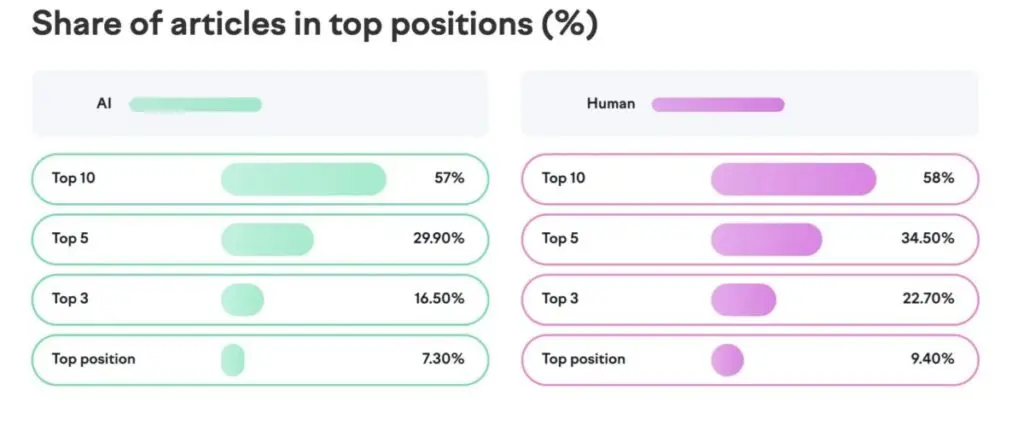Screen dimensions: 1024x425
Task: Click the chart title about top positions
Action: tap(314, 26)
